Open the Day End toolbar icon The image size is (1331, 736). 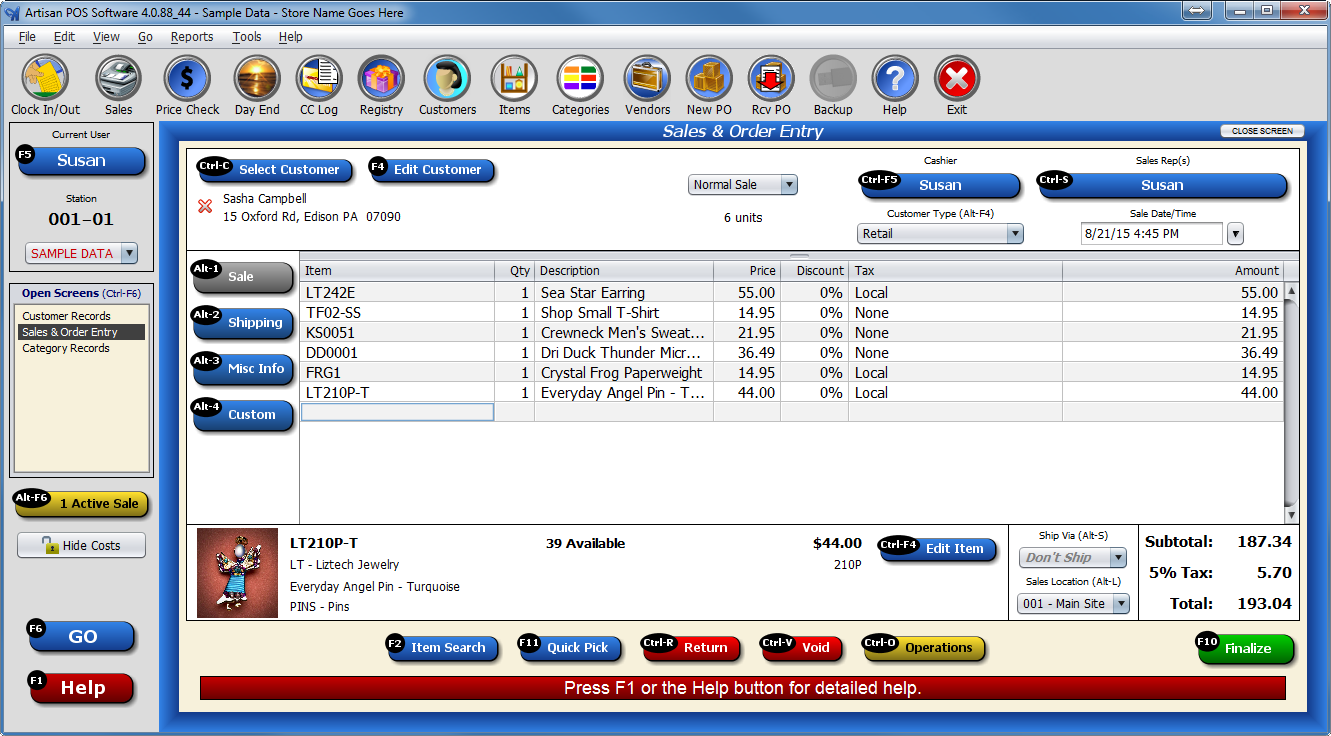click(x=257, y=79)
